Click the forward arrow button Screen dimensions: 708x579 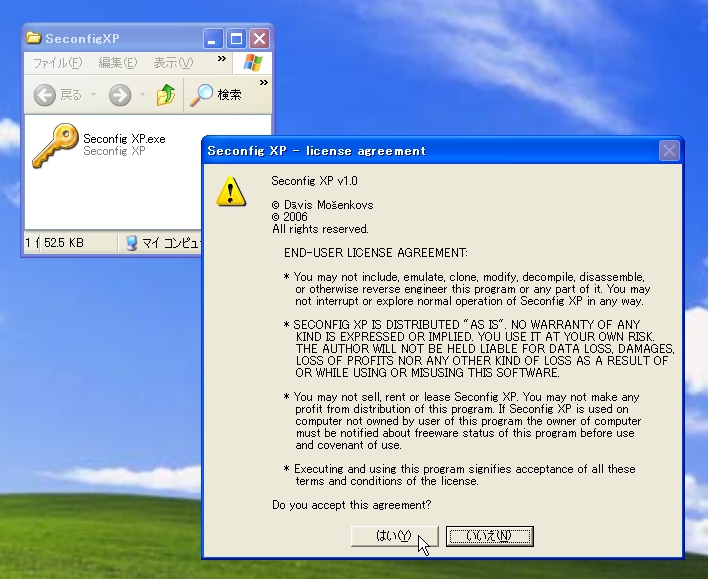[x=120, y=95]
